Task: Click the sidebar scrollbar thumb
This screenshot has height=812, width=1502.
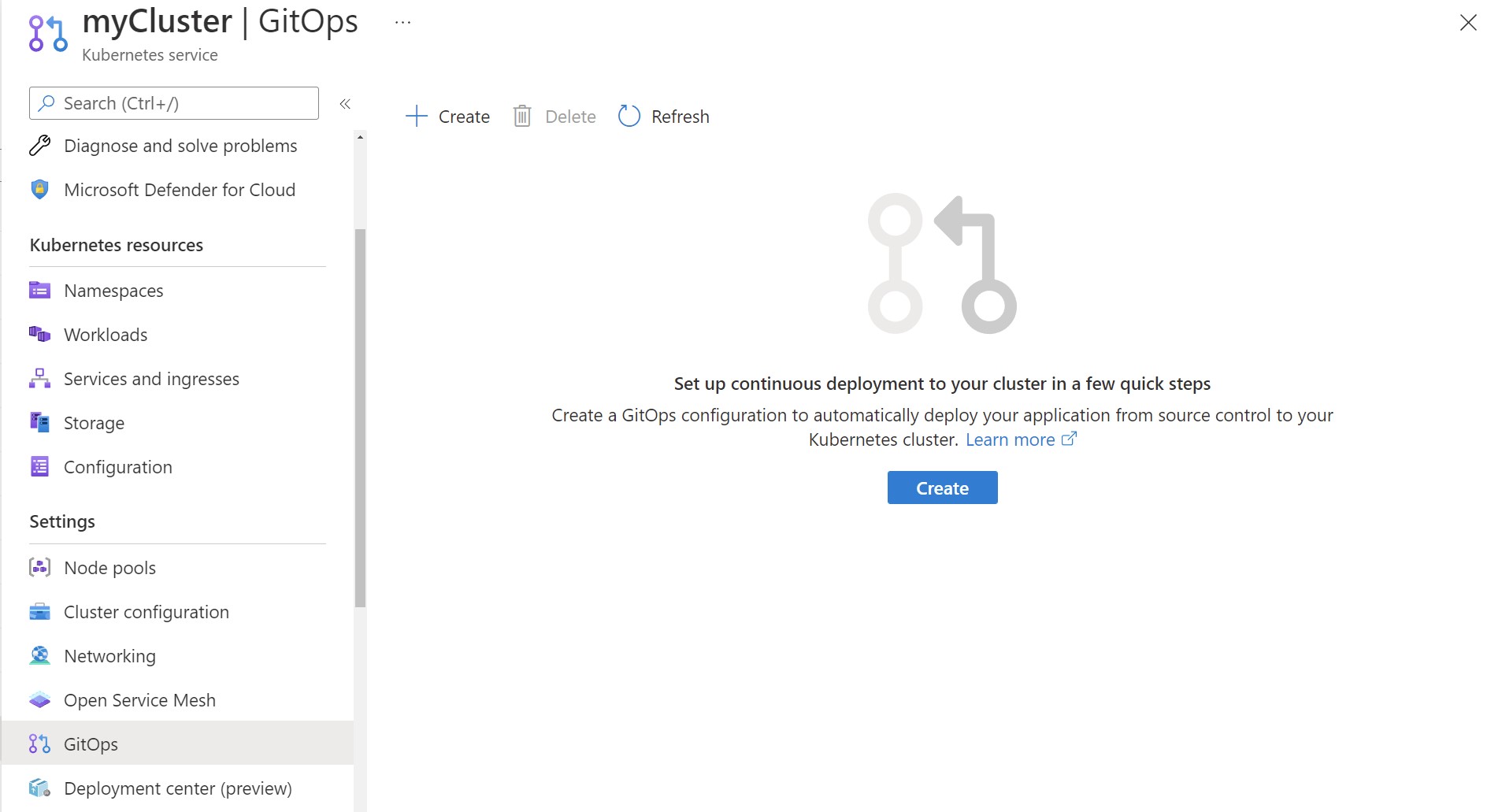Action: (361, 418)
